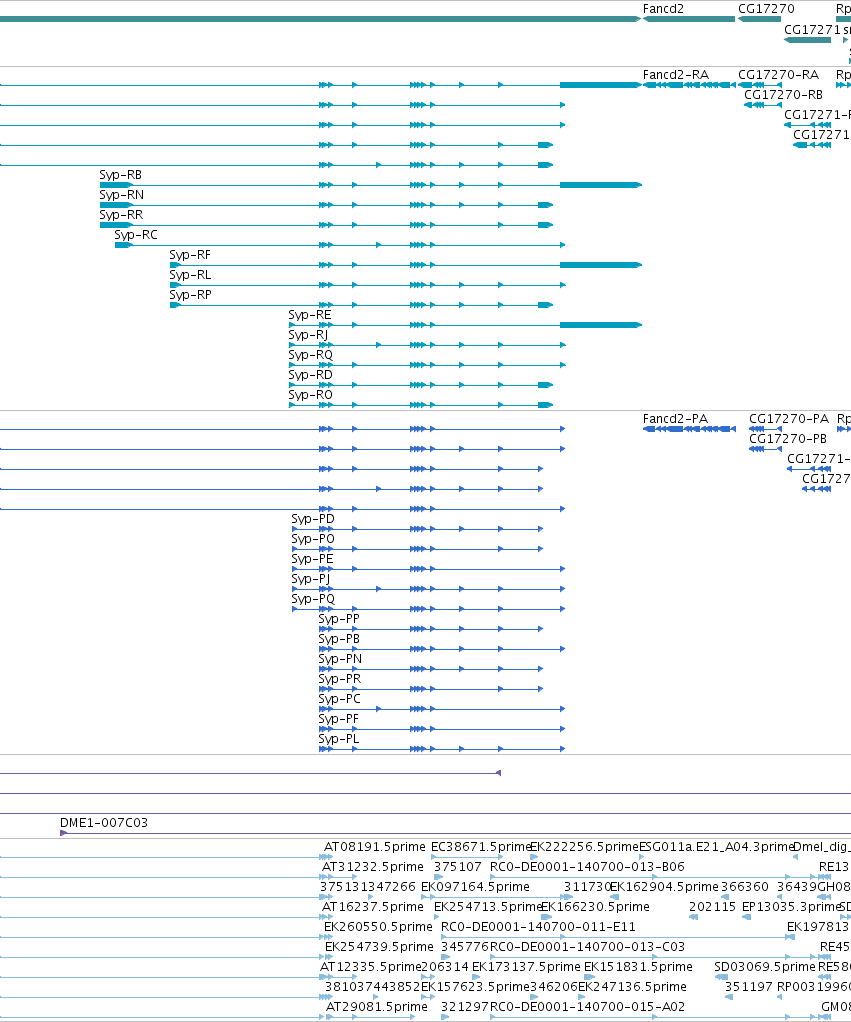Click the Syp-PO protein label
The image size is (851, 1022).
coord(313,539)
